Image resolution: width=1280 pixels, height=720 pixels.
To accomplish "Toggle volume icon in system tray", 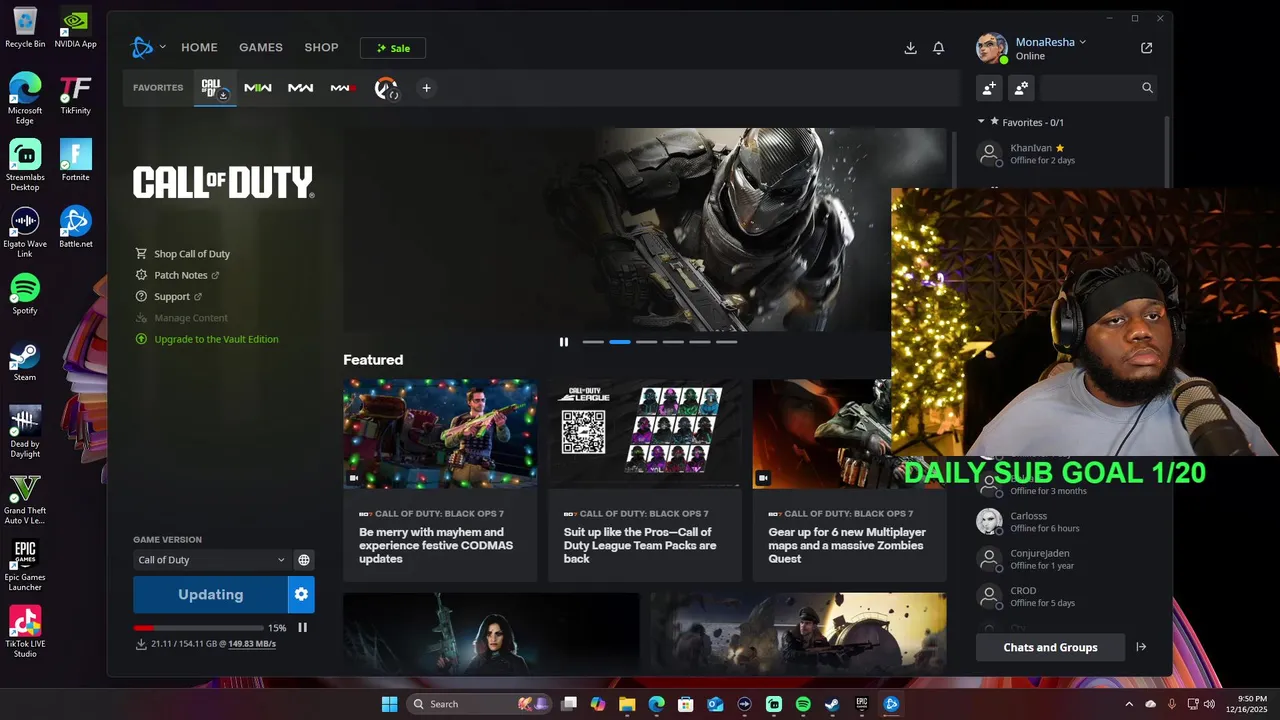I will coord(1209,704).
